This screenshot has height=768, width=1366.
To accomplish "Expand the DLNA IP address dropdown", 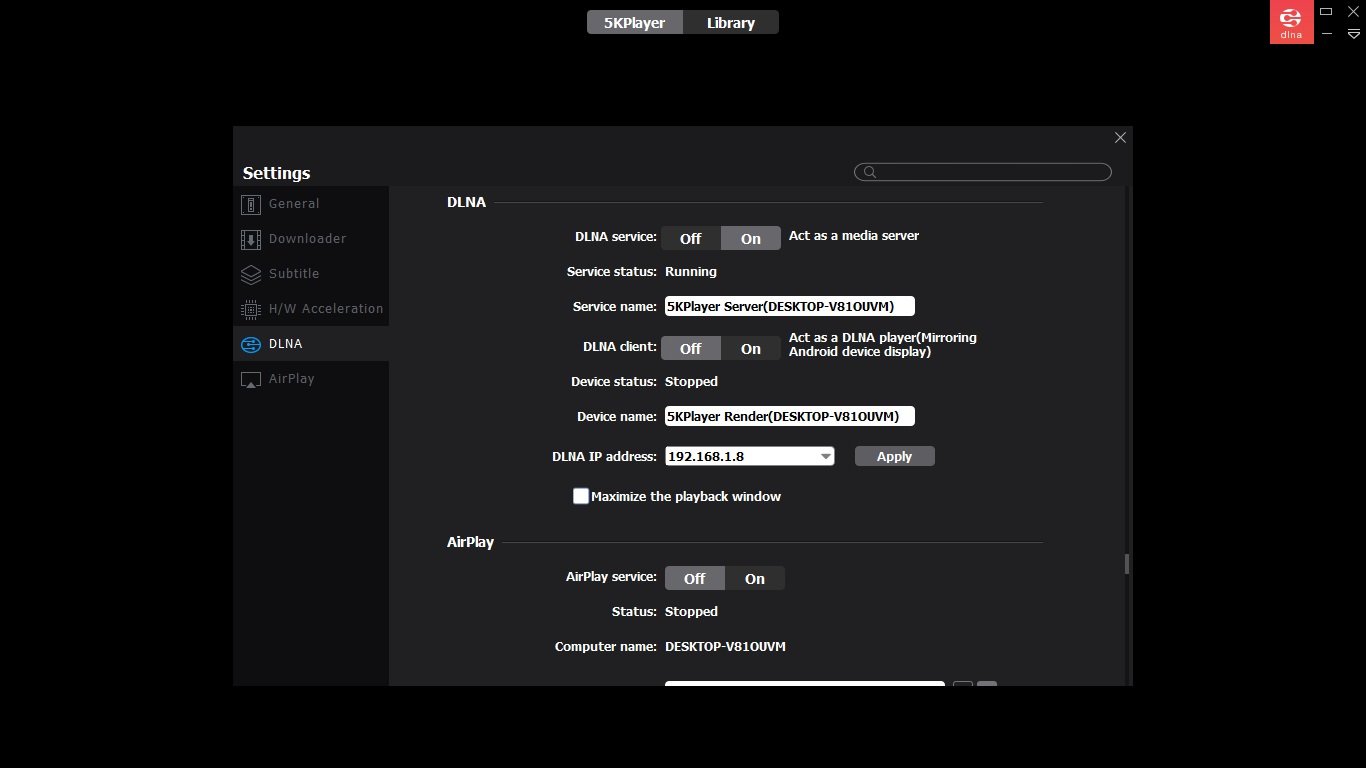I will (x=826, y=456).
